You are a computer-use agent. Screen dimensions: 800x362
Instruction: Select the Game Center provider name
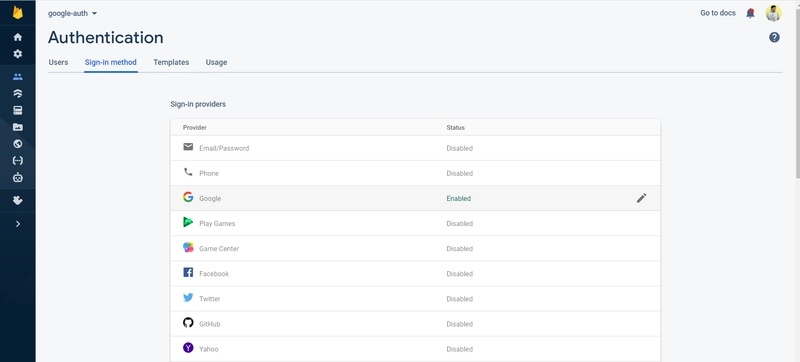pyautogui.click(x=219, y=249)
